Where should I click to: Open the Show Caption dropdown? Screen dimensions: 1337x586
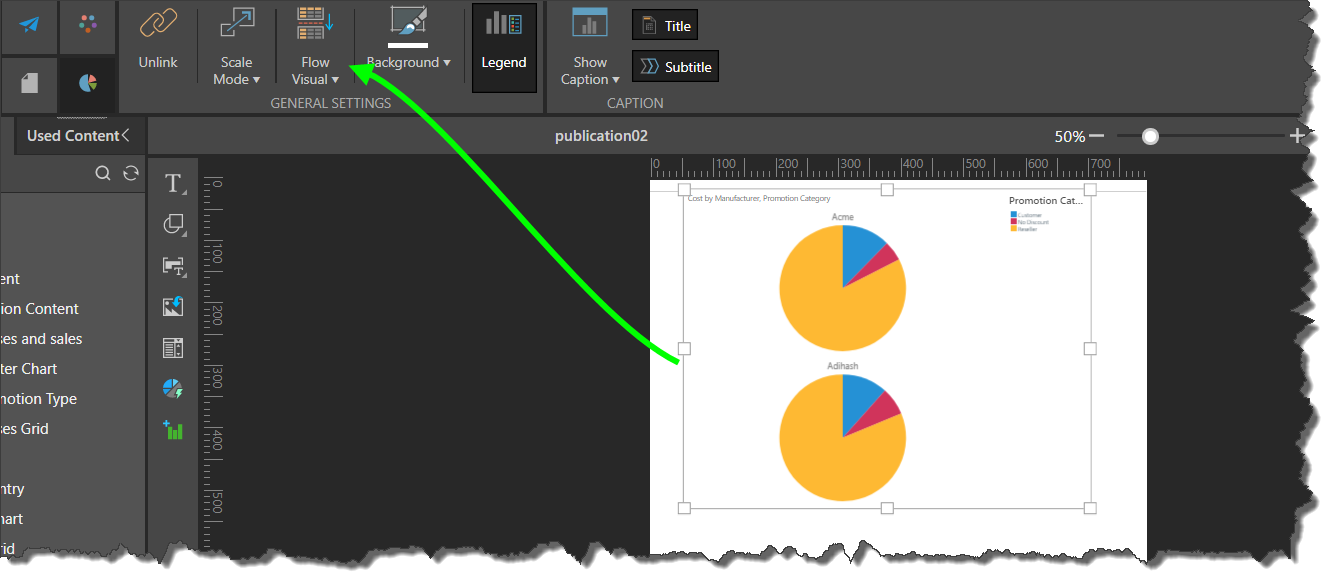pyautogui.click(x=590, y=71)
